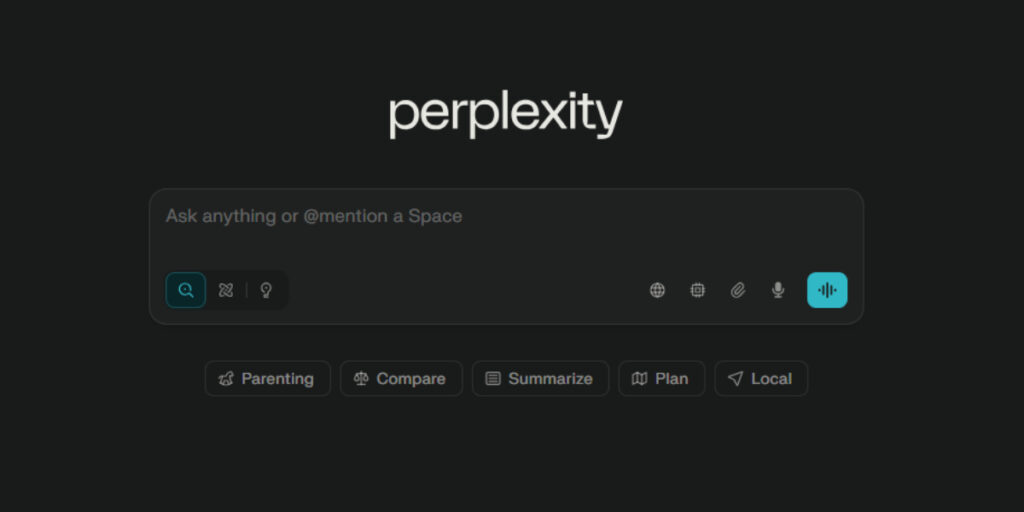Expand the Local suggestion chip label
1024x512 pixels.
pos(771,379)
